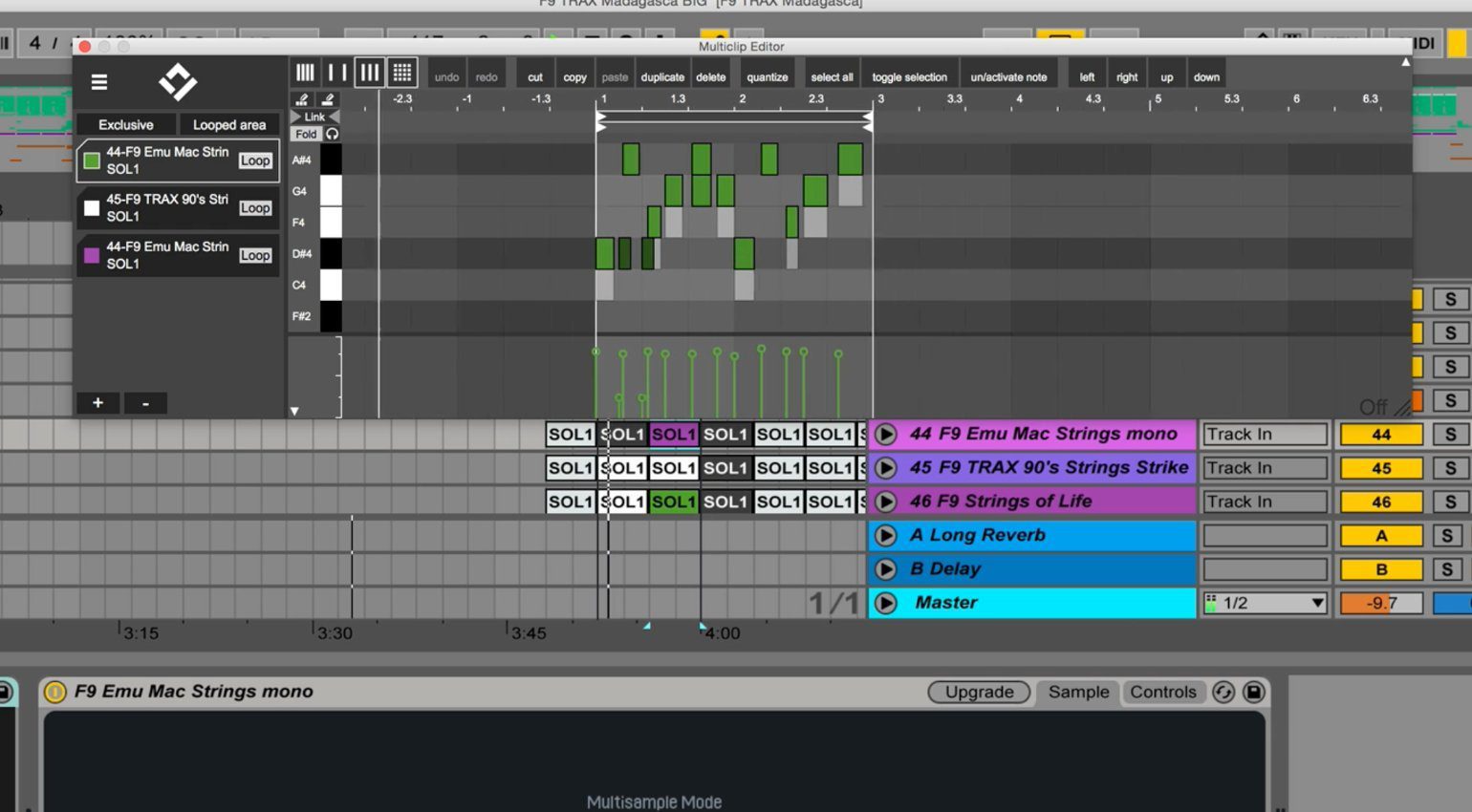
Task: Select the first pencil draw tool
Action: [x=302, y=99]
